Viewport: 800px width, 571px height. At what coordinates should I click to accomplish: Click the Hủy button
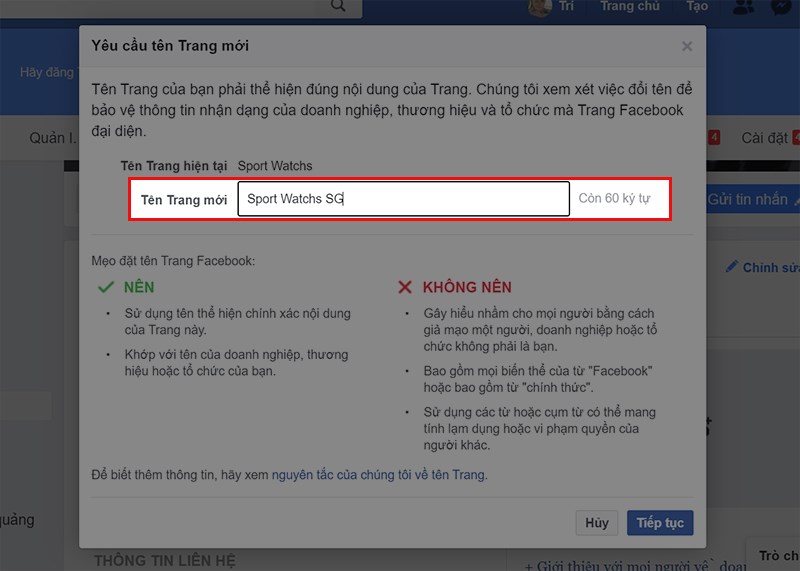[596, 523]
